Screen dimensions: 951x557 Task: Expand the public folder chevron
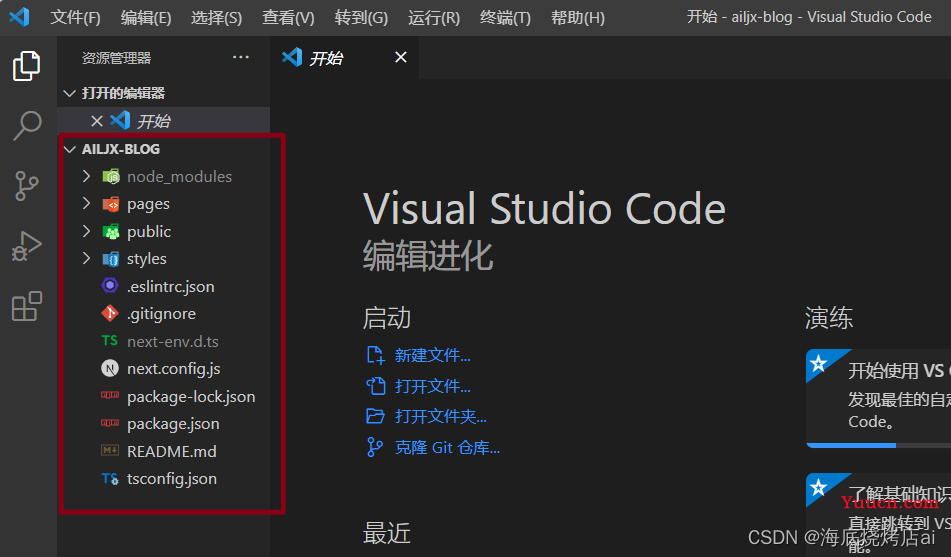[x=86, y=231]
